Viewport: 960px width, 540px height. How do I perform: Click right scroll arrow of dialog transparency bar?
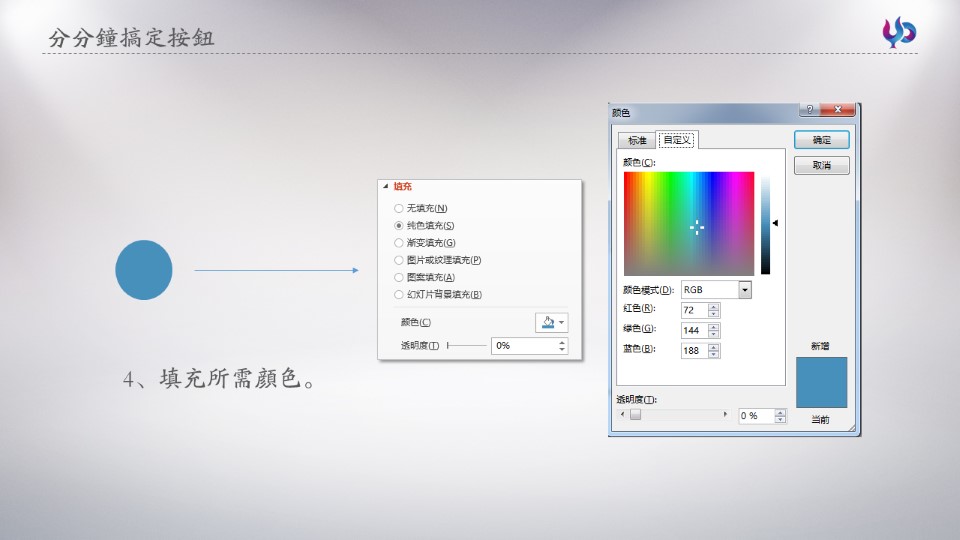[x=725, y=415]
